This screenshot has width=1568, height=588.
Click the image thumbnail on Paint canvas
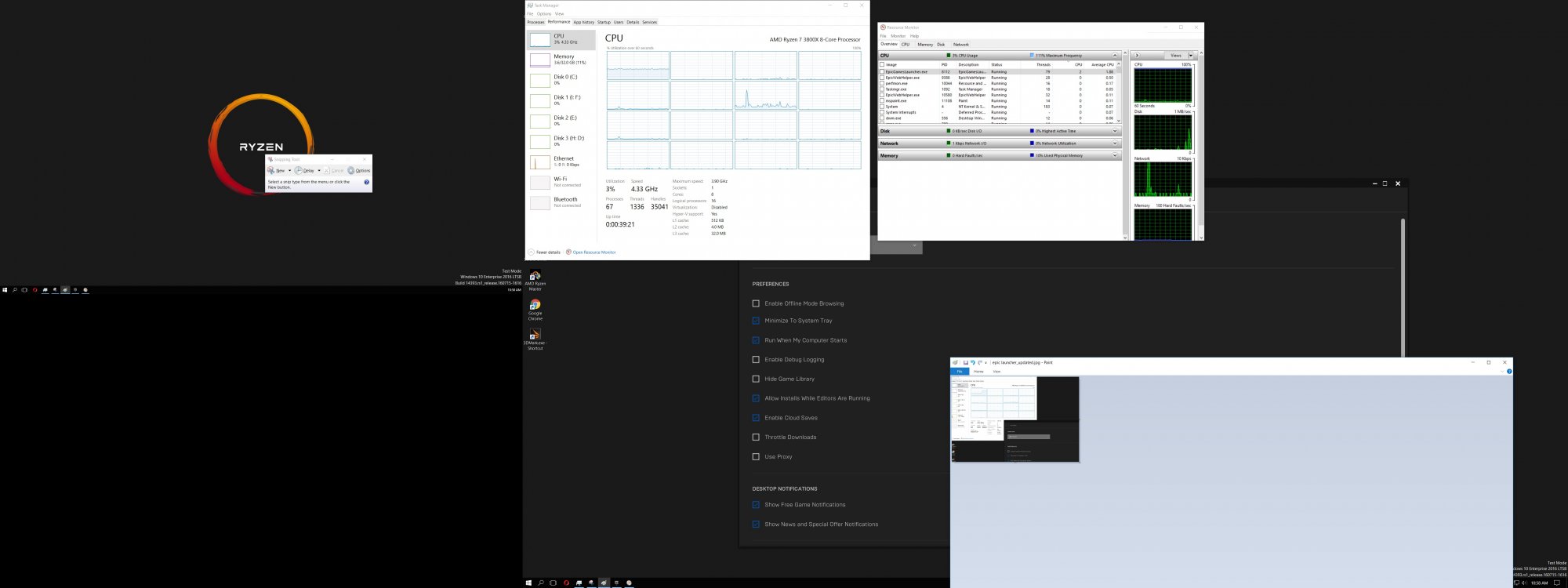[x=1015, y=419]
